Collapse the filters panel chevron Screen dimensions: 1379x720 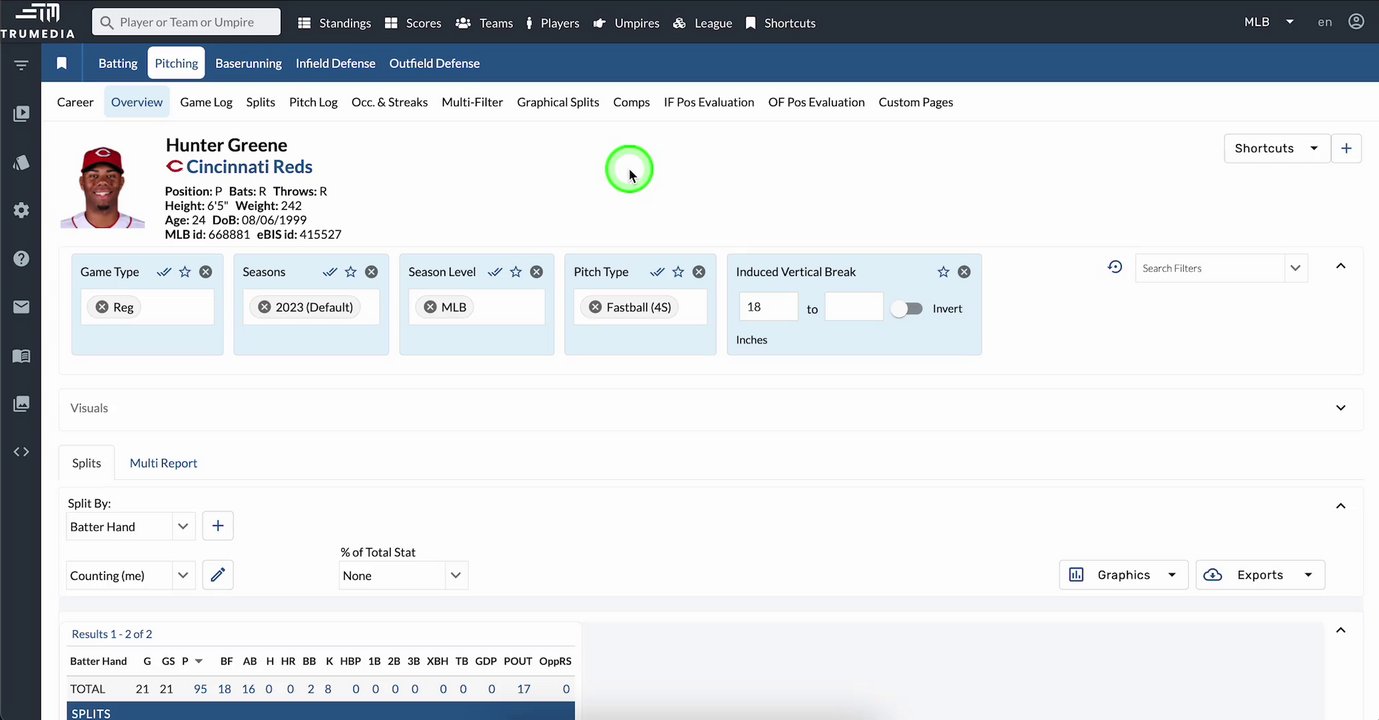1341,266
